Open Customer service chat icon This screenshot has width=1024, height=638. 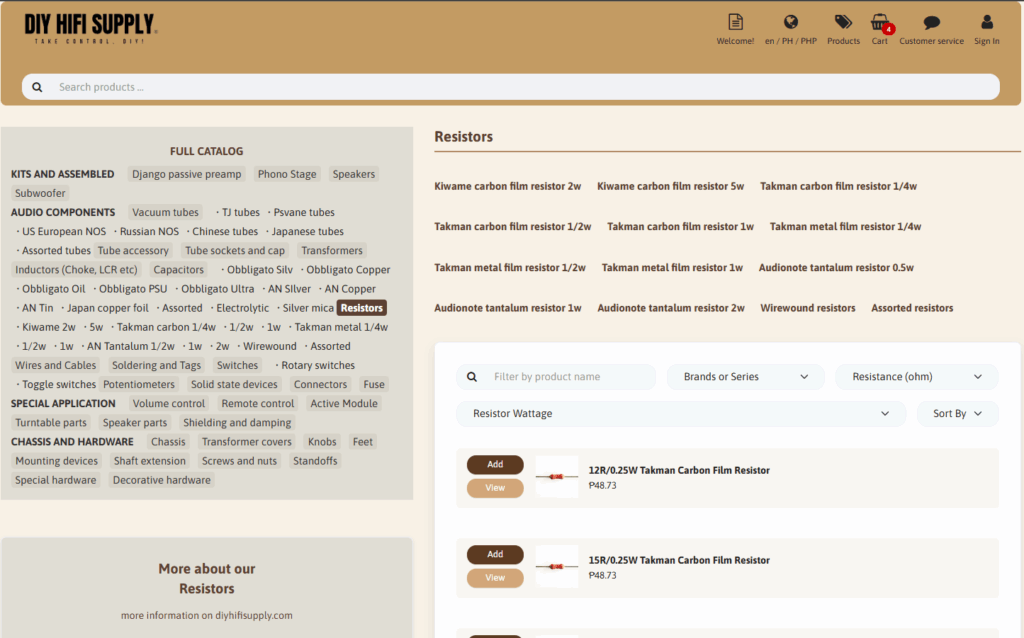(x=931, y=23)
